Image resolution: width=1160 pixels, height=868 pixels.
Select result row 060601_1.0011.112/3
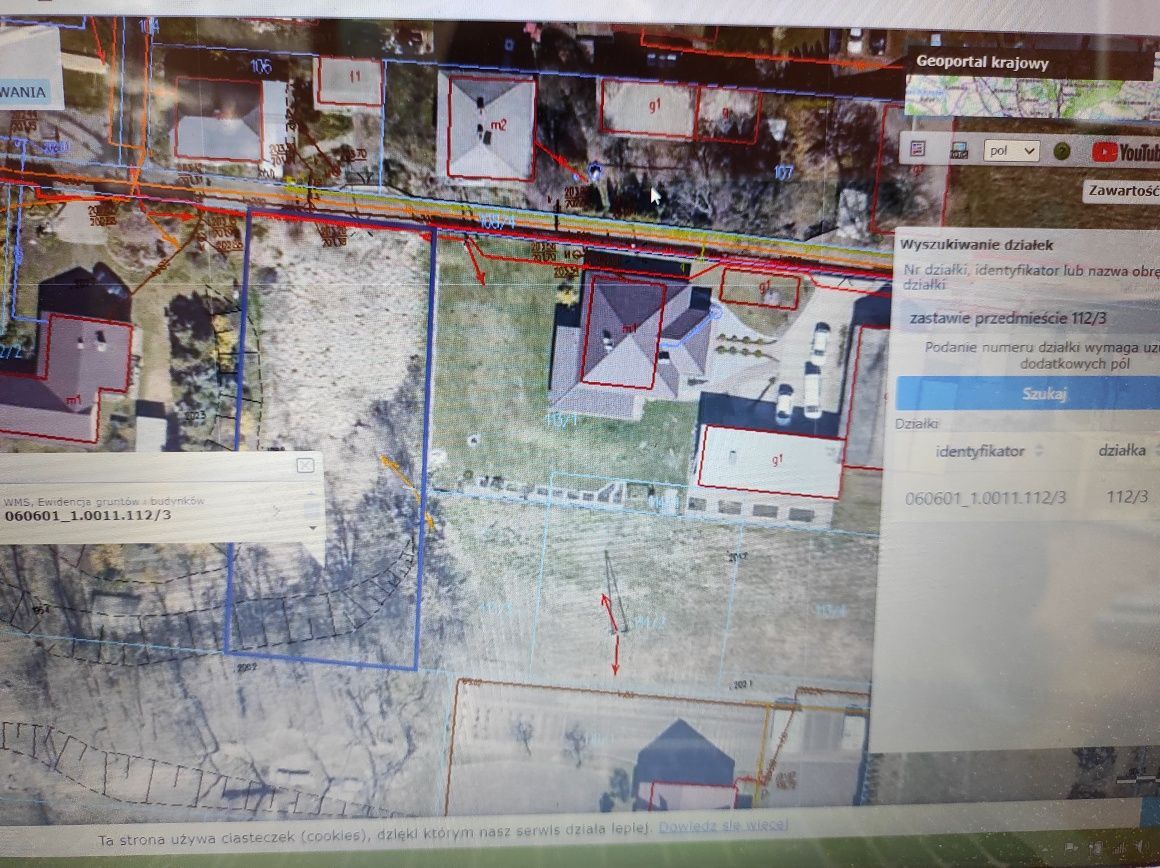coord(1027,497)
